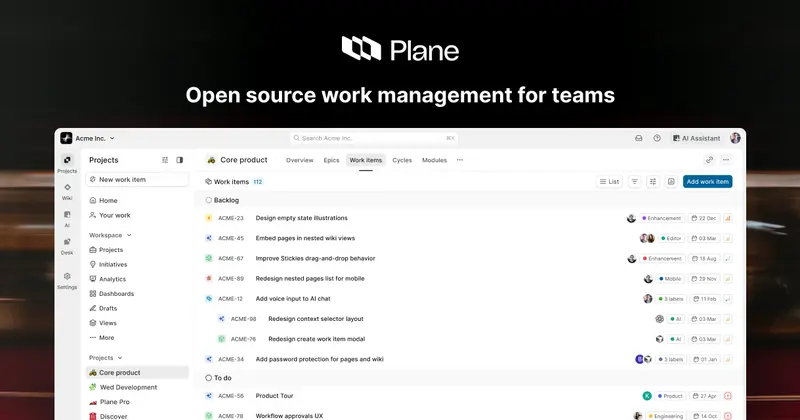Click the sidebar customize icon beside Projects

(165, 160)
